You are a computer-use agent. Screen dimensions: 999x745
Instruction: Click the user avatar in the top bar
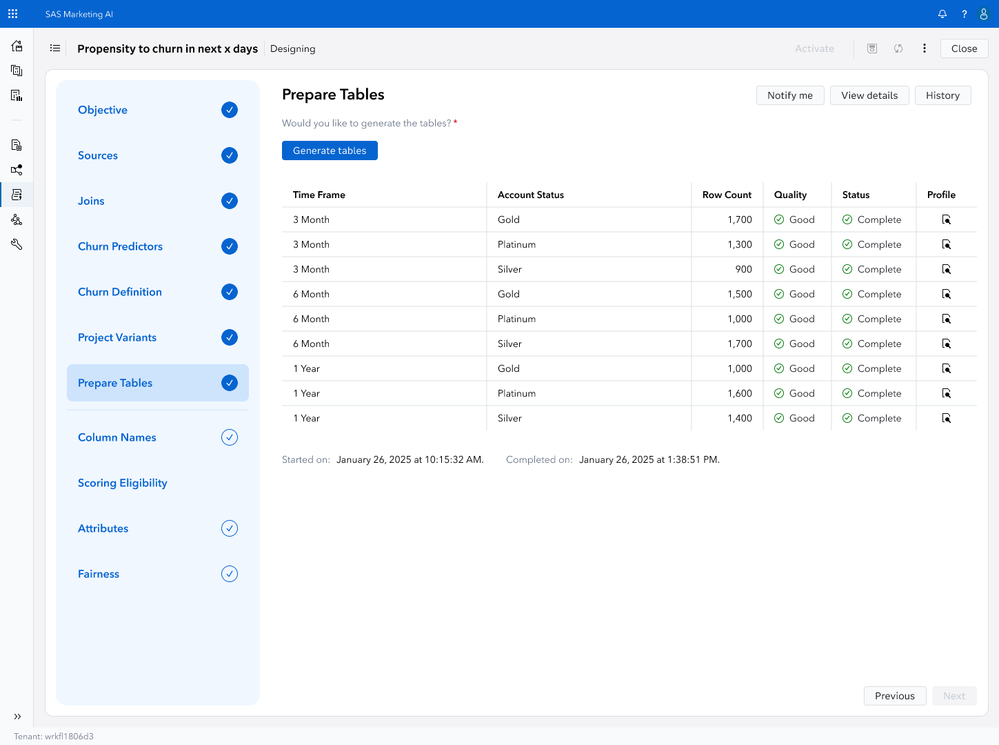click(984, 14)
